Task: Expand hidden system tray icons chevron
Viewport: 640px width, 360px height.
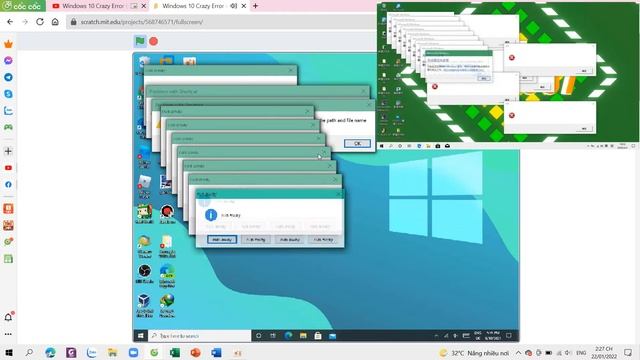Action: [x=518, y=353]
